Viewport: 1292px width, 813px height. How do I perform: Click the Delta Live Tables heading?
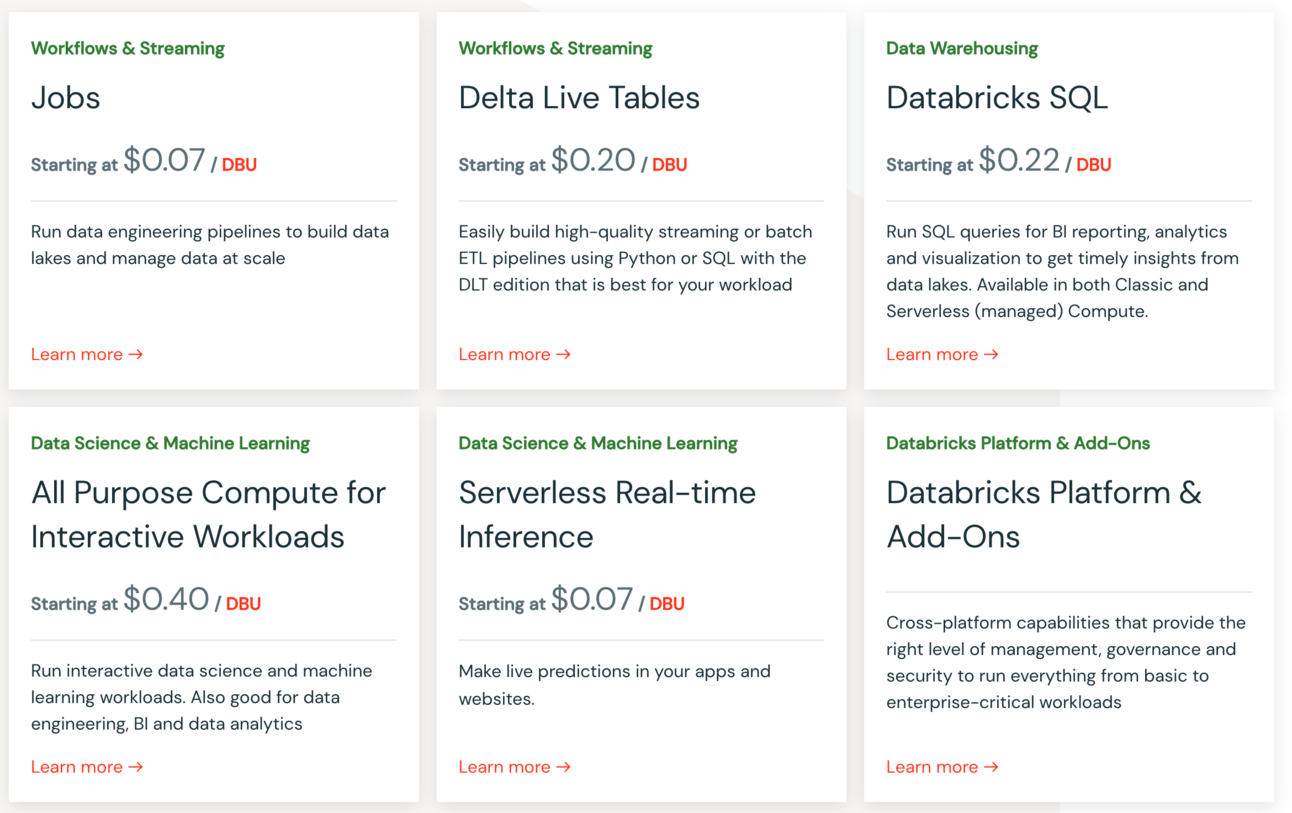(x=579, y=98)
